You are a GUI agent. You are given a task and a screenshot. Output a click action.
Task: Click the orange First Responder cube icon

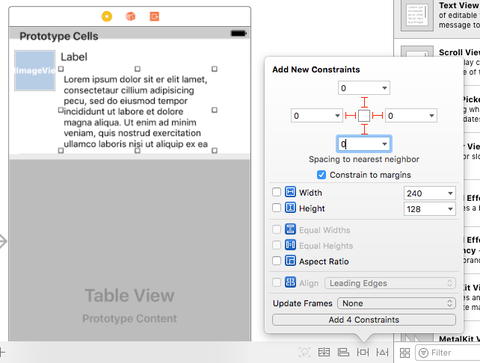point(131,16)
